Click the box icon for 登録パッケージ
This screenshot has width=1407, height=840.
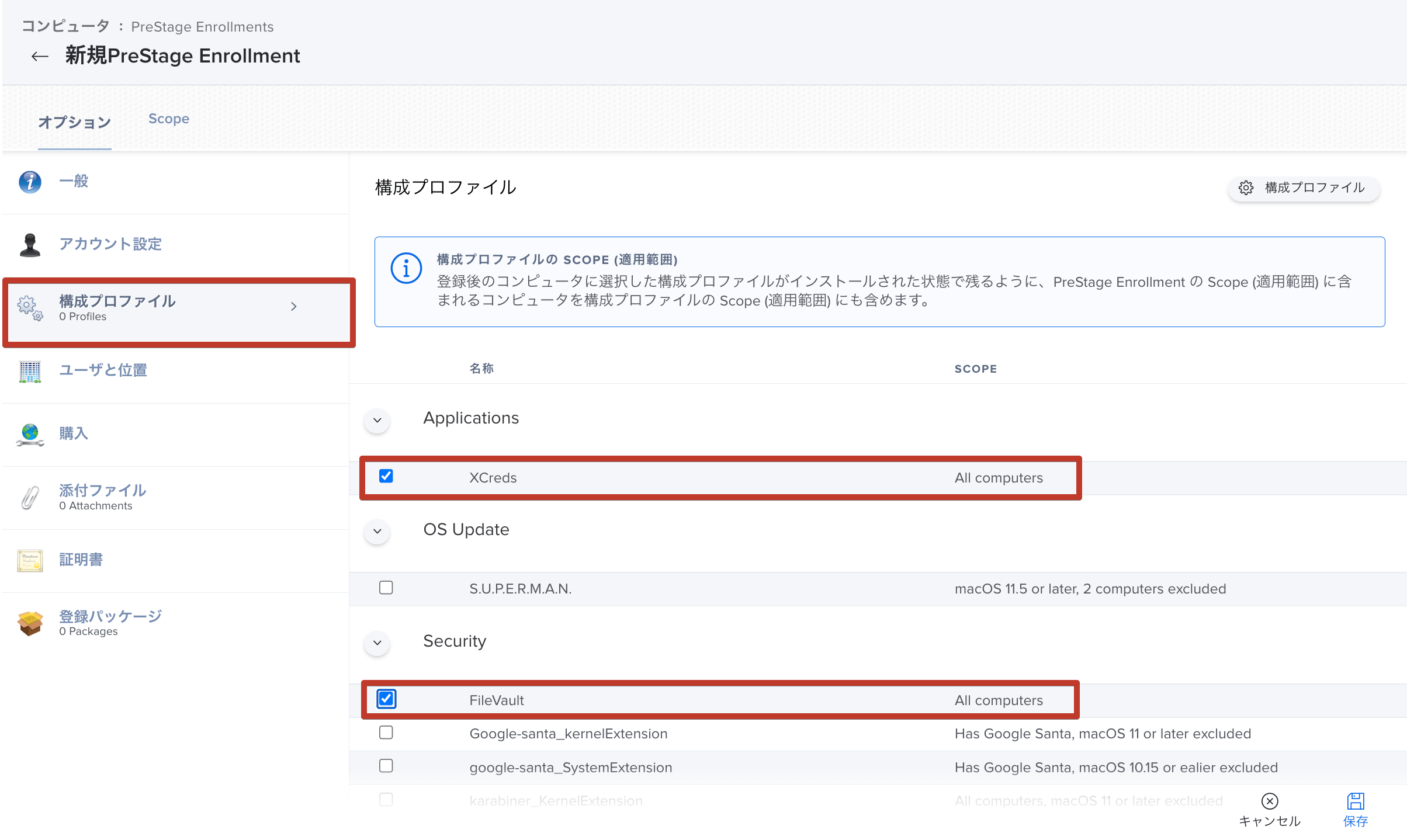click(x=30, y=624)
